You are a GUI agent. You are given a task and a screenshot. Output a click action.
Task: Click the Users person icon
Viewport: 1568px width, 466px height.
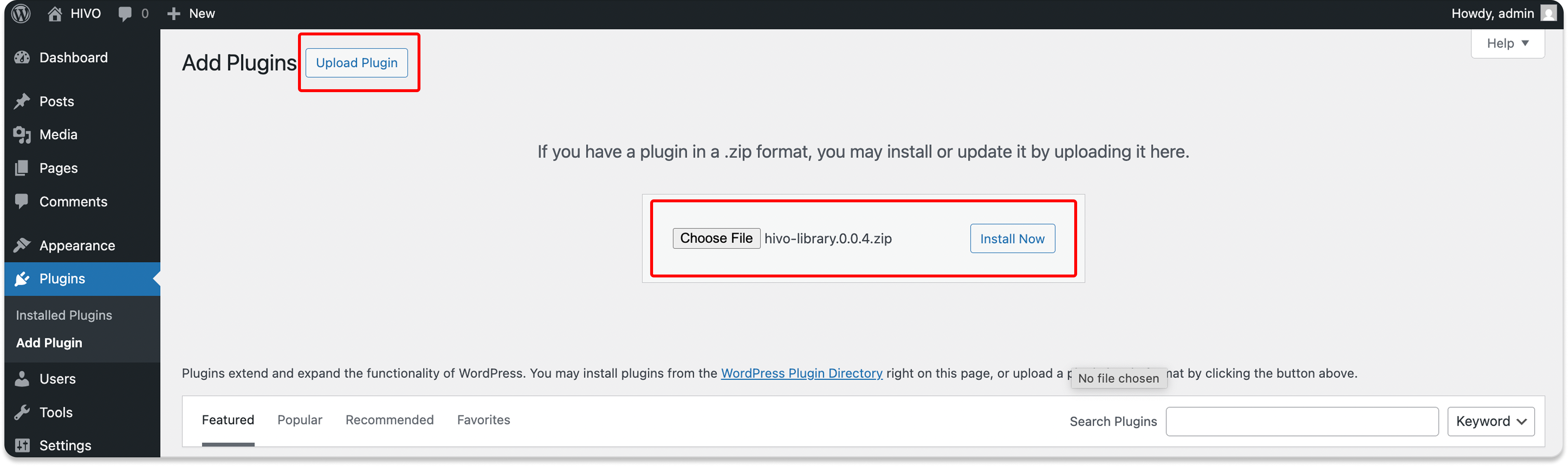pos(22,379)
